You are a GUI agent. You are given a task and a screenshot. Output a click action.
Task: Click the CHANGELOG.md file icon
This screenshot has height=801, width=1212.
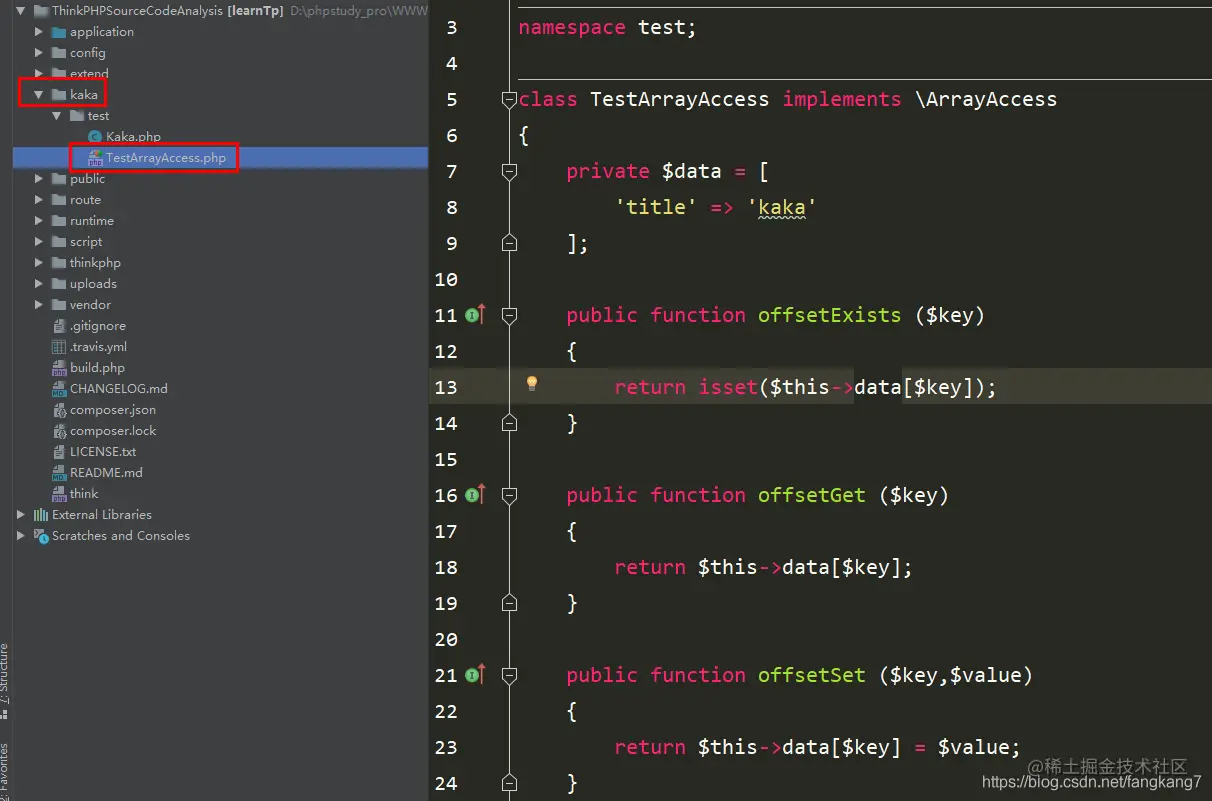(59, 389)
